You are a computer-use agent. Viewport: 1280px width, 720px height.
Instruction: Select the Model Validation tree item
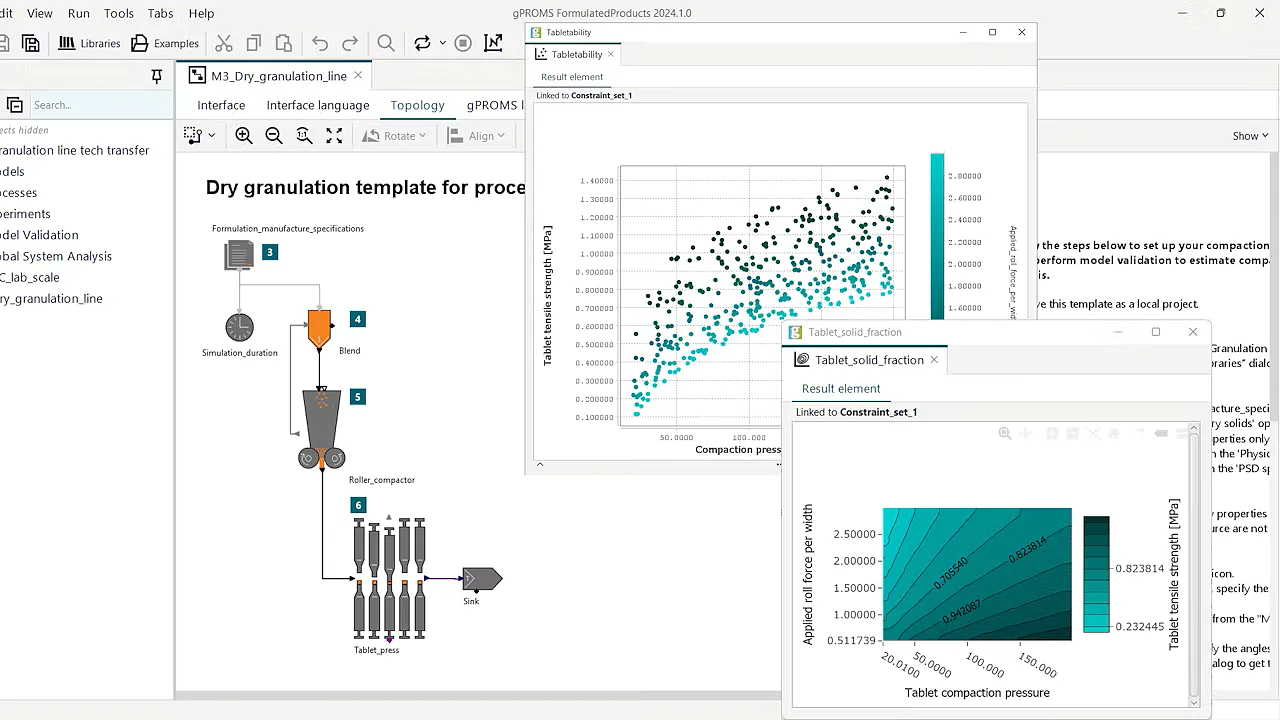point(39,235)
